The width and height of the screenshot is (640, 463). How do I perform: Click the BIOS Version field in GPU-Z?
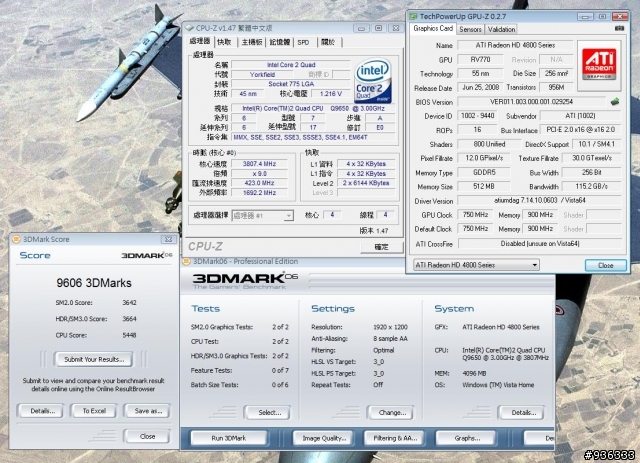pyautogui.click(x=531, y=102)
